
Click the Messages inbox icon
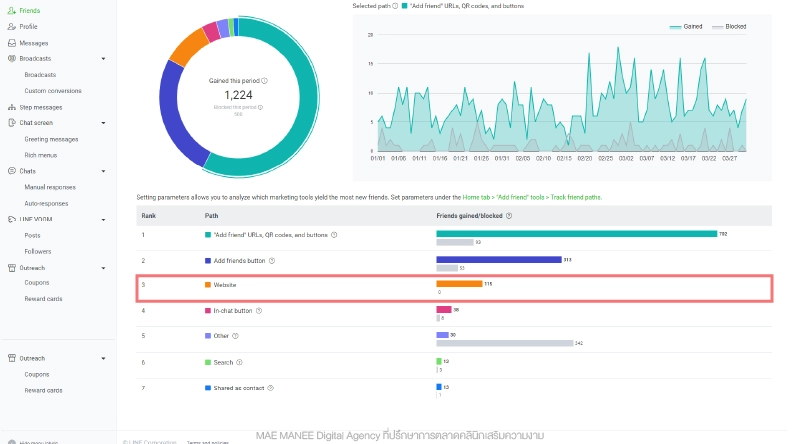[x=12, y=43]
